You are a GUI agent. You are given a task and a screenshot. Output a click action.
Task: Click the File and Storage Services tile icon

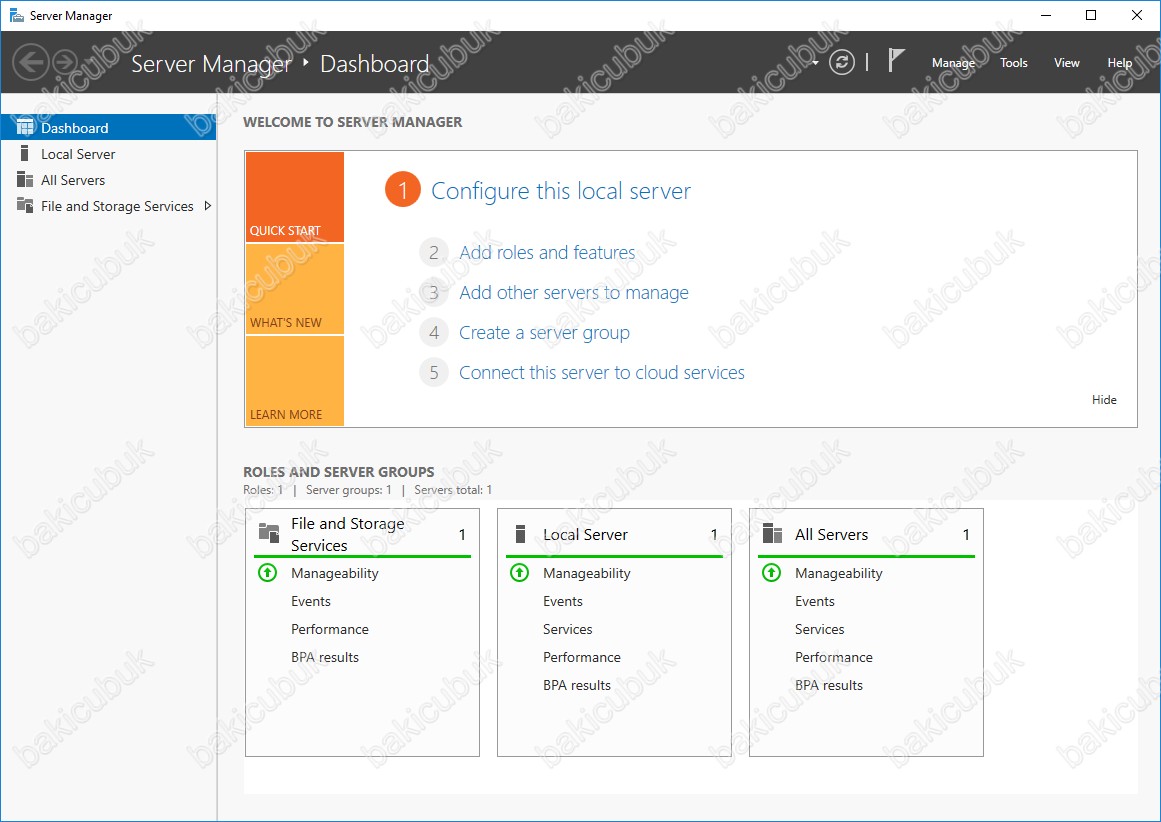pos(268,532)
